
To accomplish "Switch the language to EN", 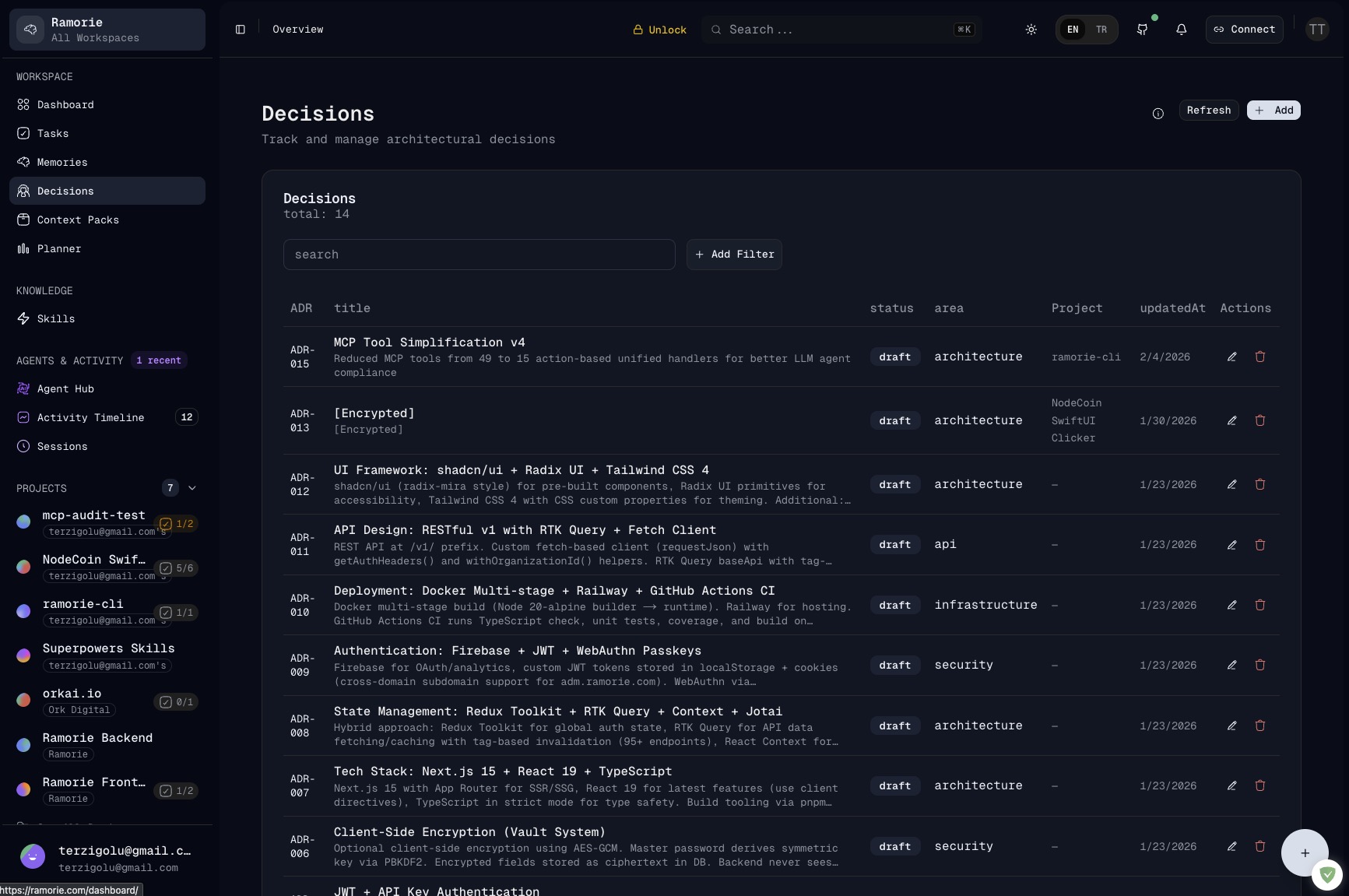I will (1073, 30).
